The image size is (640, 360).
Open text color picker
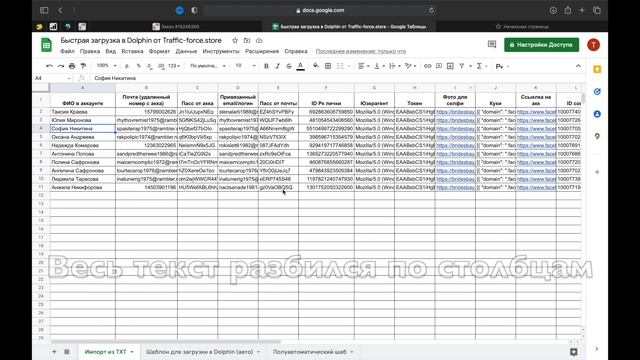[300, 66]
